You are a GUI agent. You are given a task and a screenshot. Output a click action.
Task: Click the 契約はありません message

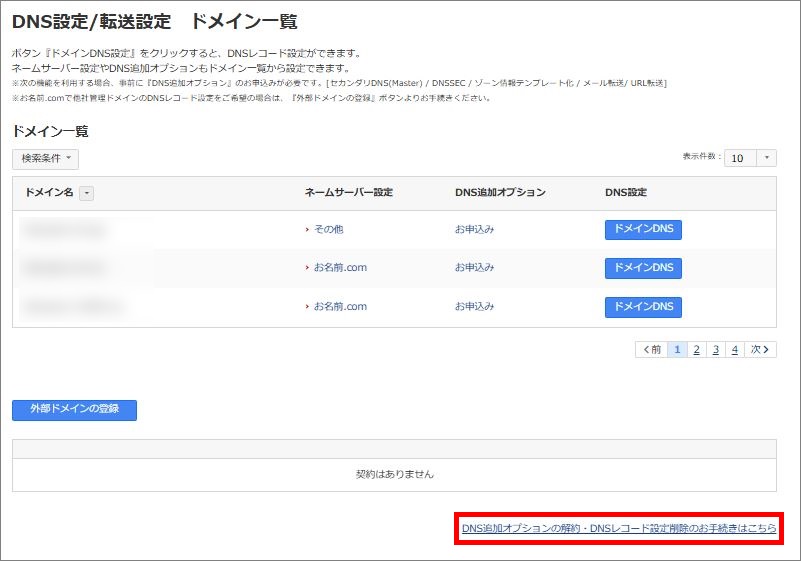click(x=394, y=474)
